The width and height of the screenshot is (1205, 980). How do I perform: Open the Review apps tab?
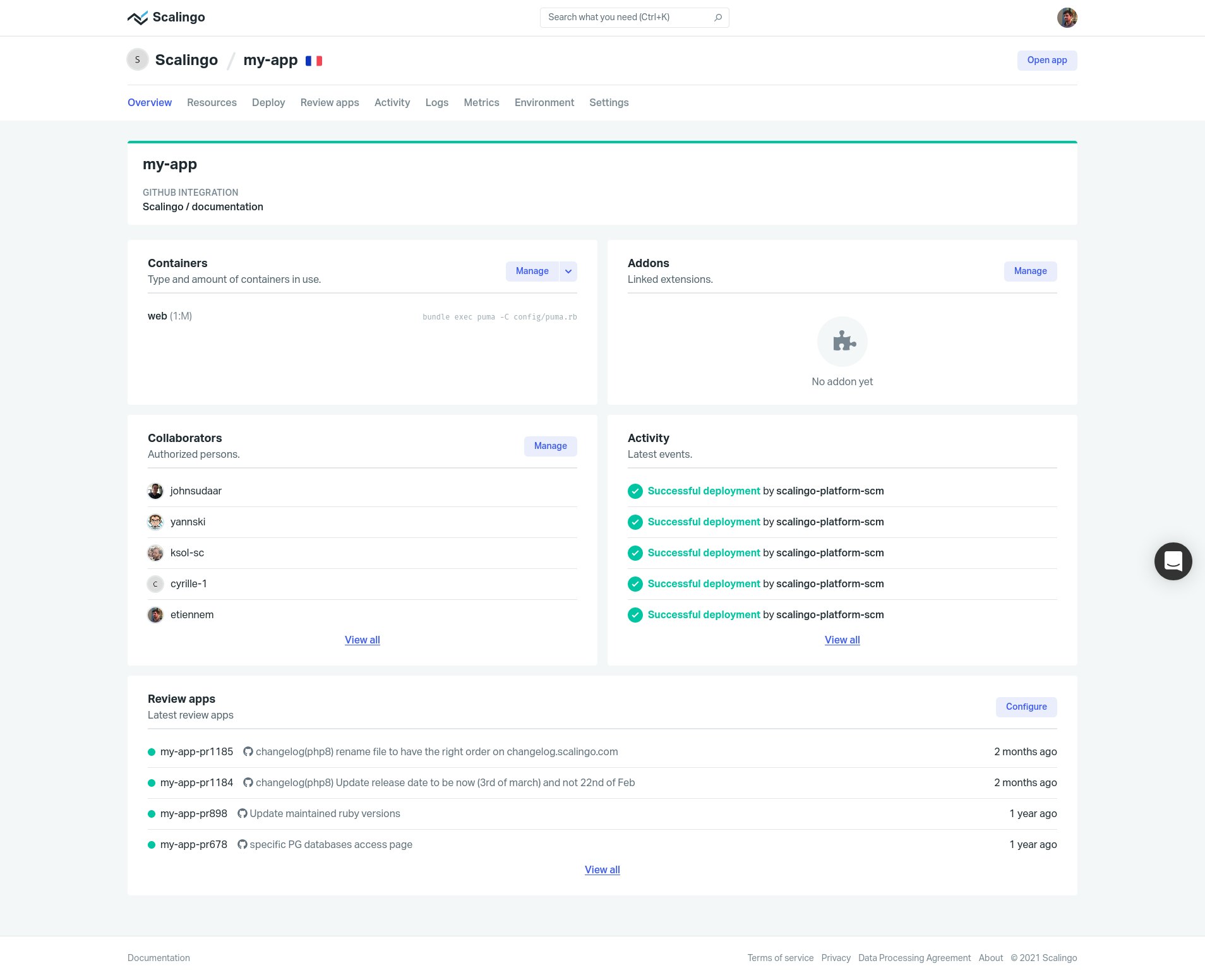pyautogui.click(x=330, y=102)
